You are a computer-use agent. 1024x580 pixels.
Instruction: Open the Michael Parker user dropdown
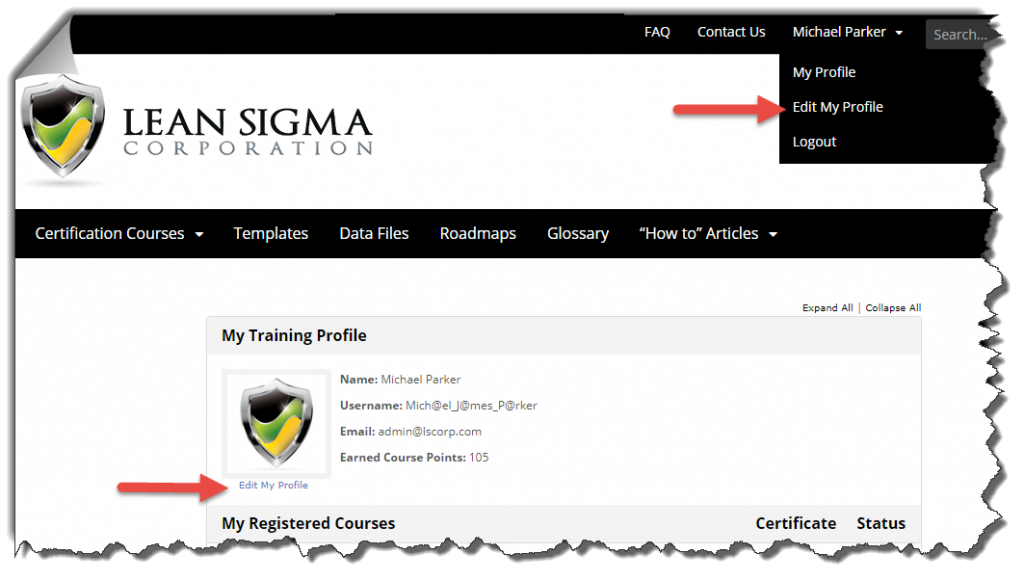point(847,32)
